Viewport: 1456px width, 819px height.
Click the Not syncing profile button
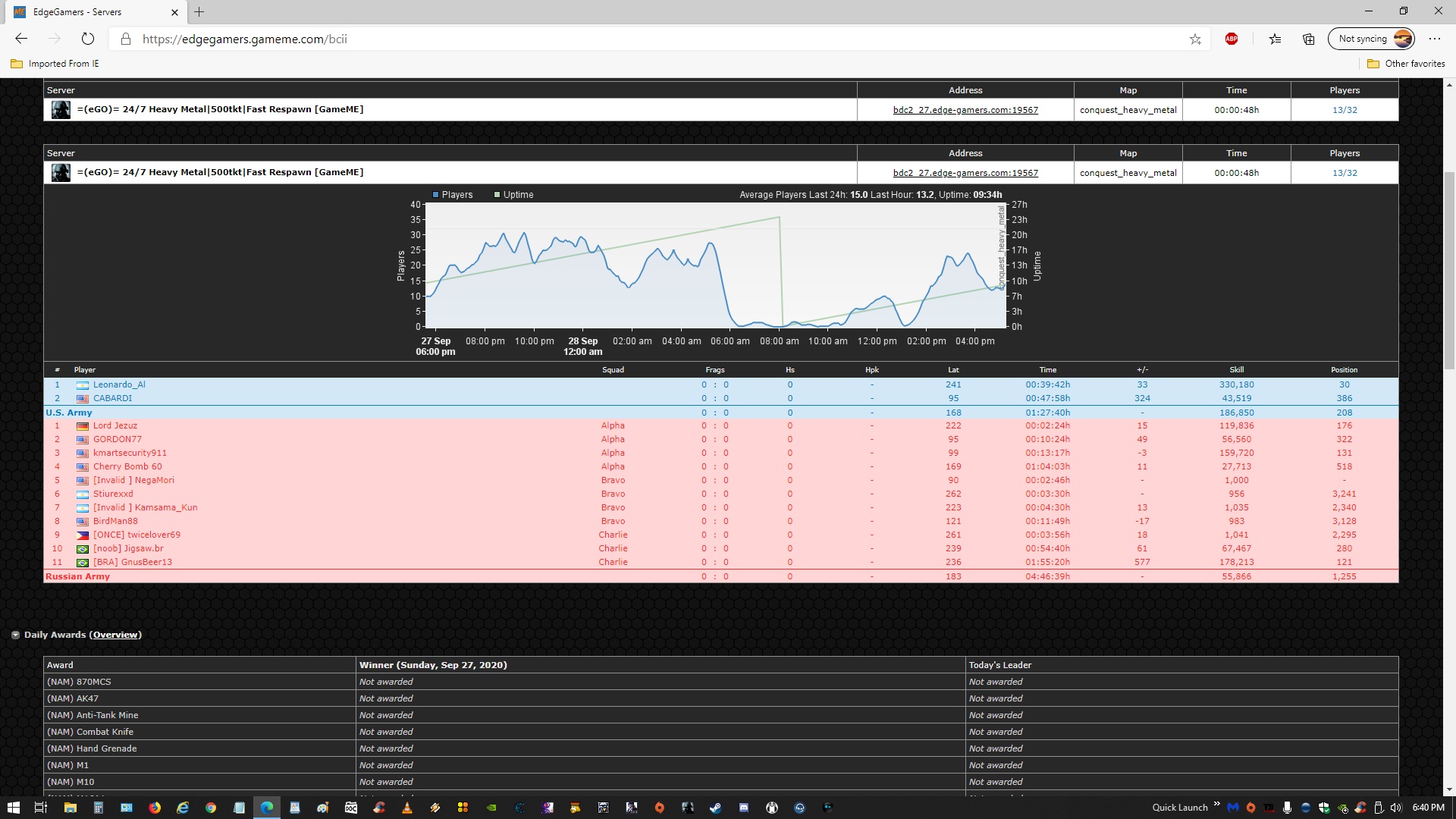(1371, 39)
